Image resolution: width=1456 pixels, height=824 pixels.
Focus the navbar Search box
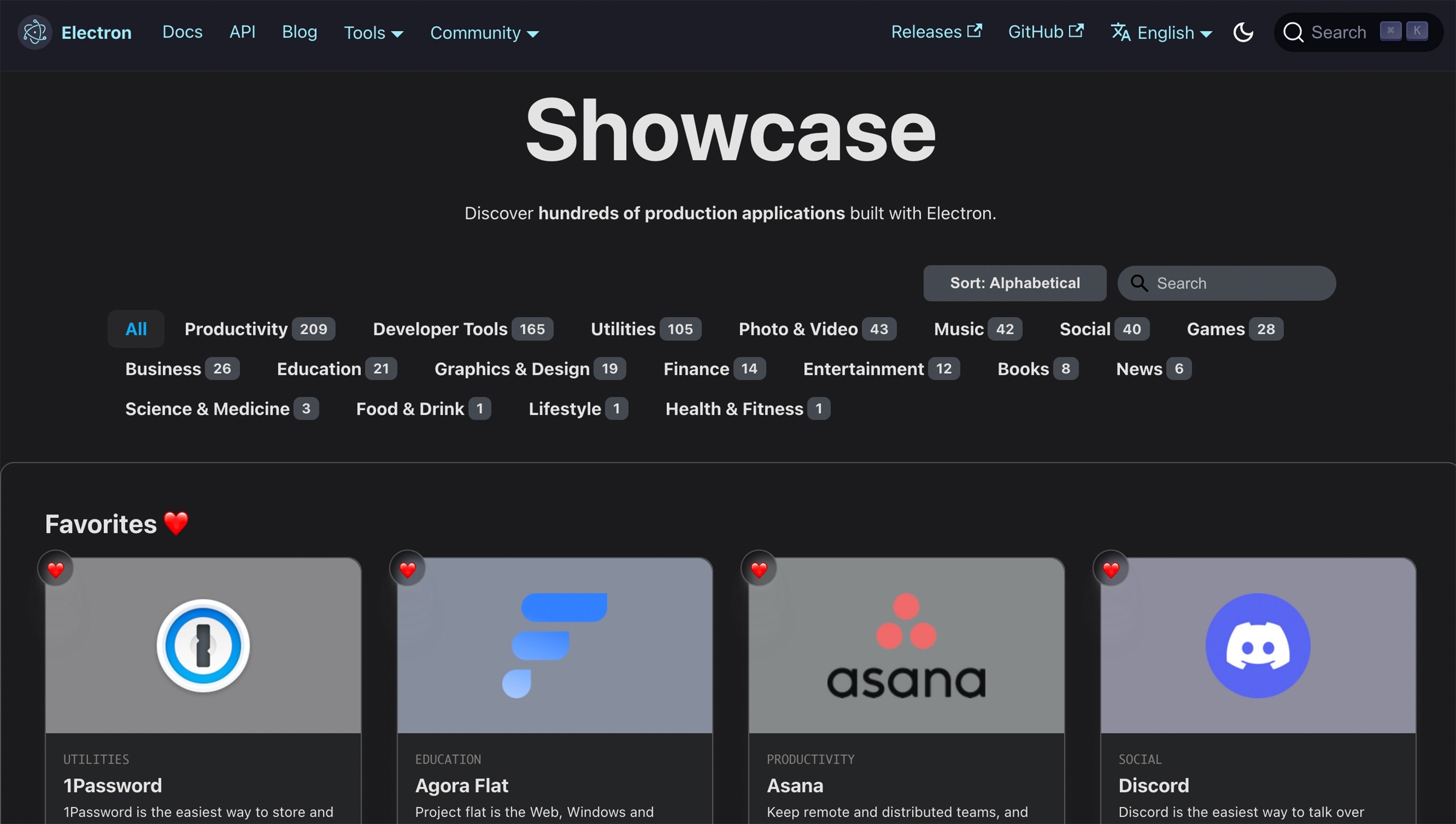1358,32
